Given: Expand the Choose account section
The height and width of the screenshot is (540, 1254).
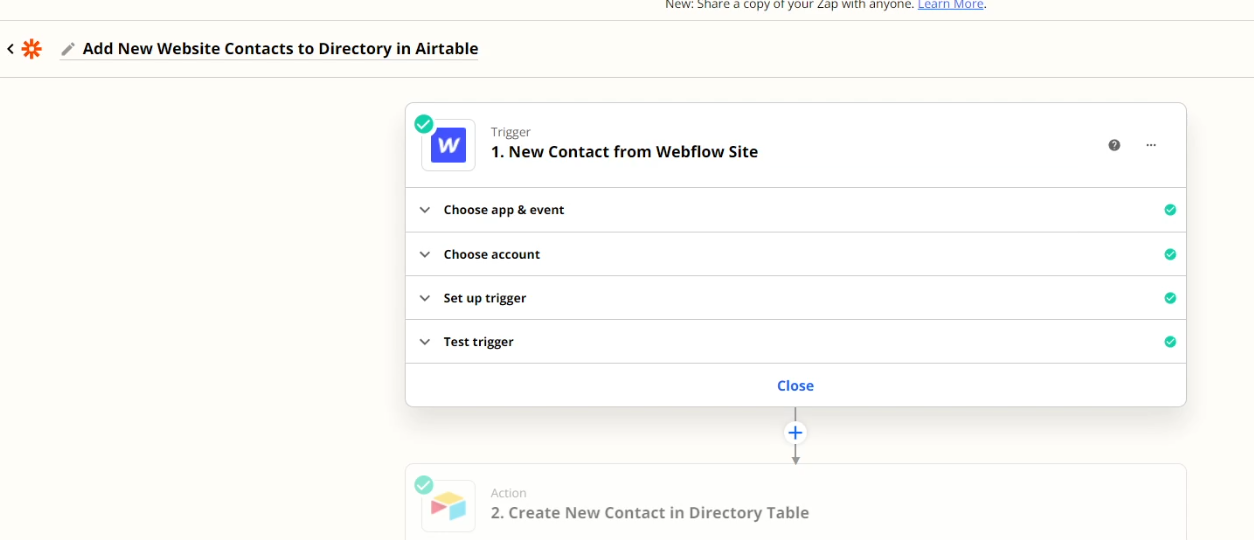Looking at the screenshot, I should [x=795, y=254].
